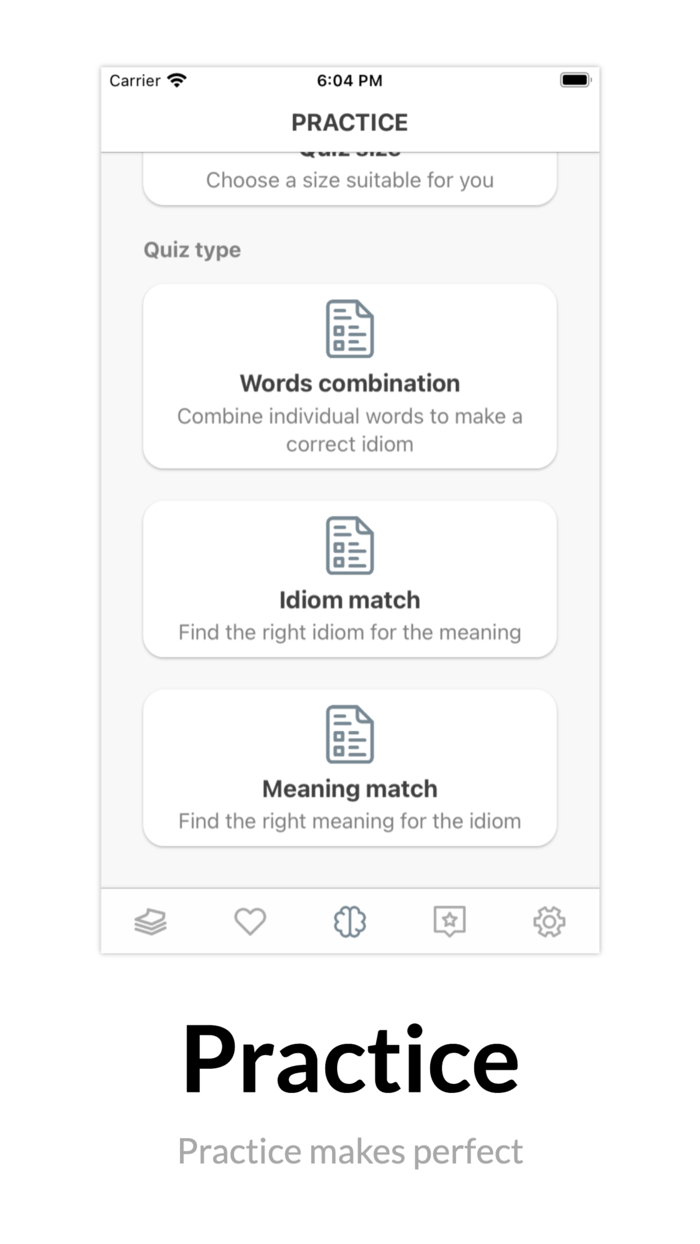Start the Meaning match quiz
This screenshot has width=700, height=1244.
click(350, 789)
